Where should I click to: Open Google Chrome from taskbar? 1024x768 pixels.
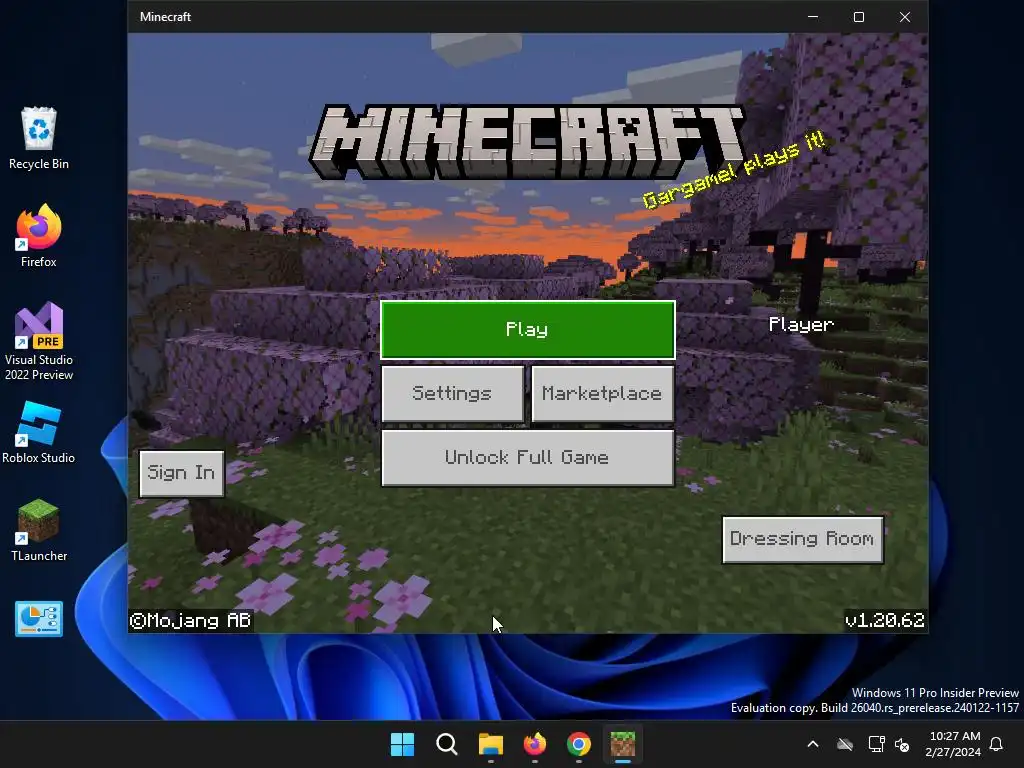[x=579, y=744]
